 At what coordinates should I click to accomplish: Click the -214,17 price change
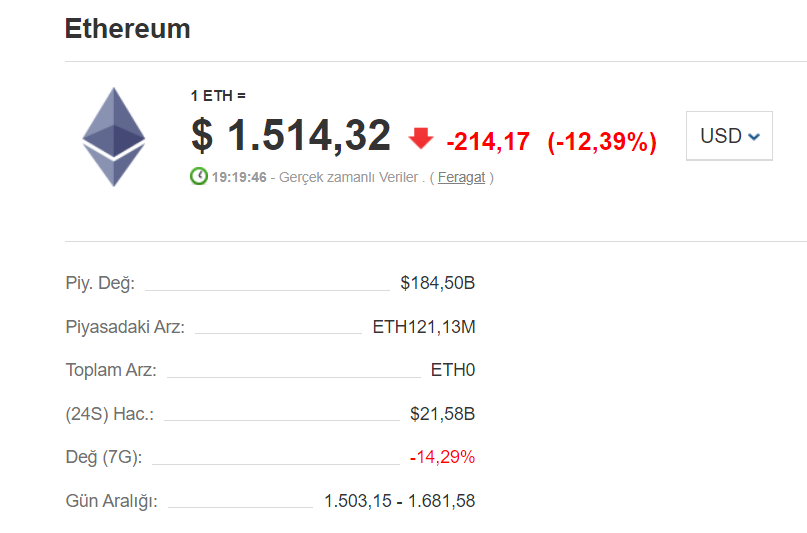(488, 142)
